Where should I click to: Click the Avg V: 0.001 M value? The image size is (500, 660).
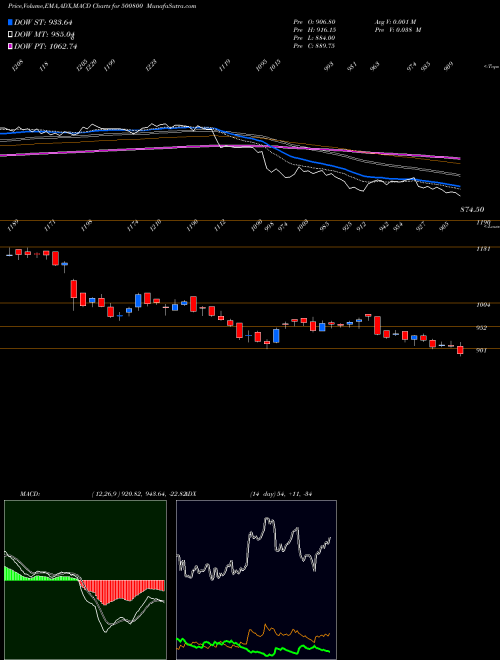[x=395, y=22]
